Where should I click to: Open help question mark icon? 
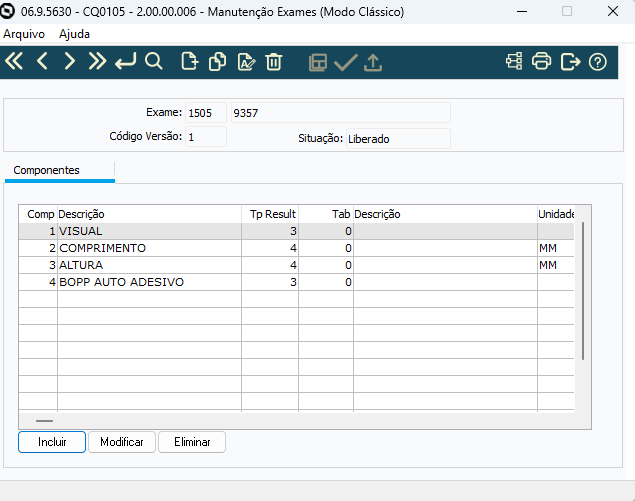[x=598, y=62]
